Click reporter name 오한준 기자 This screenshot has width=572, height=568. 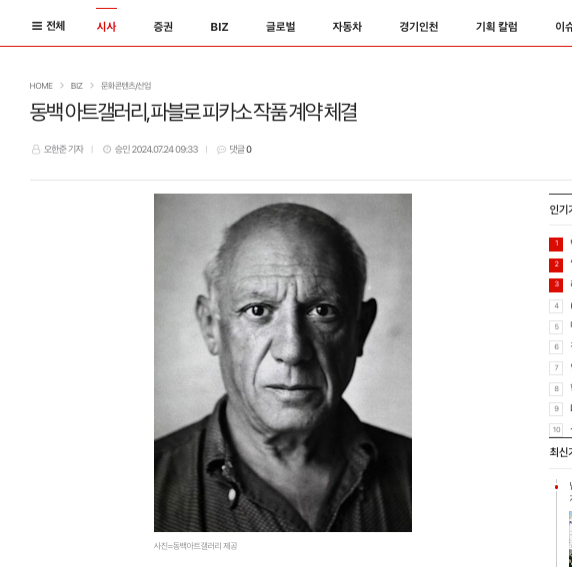[63, 150]
